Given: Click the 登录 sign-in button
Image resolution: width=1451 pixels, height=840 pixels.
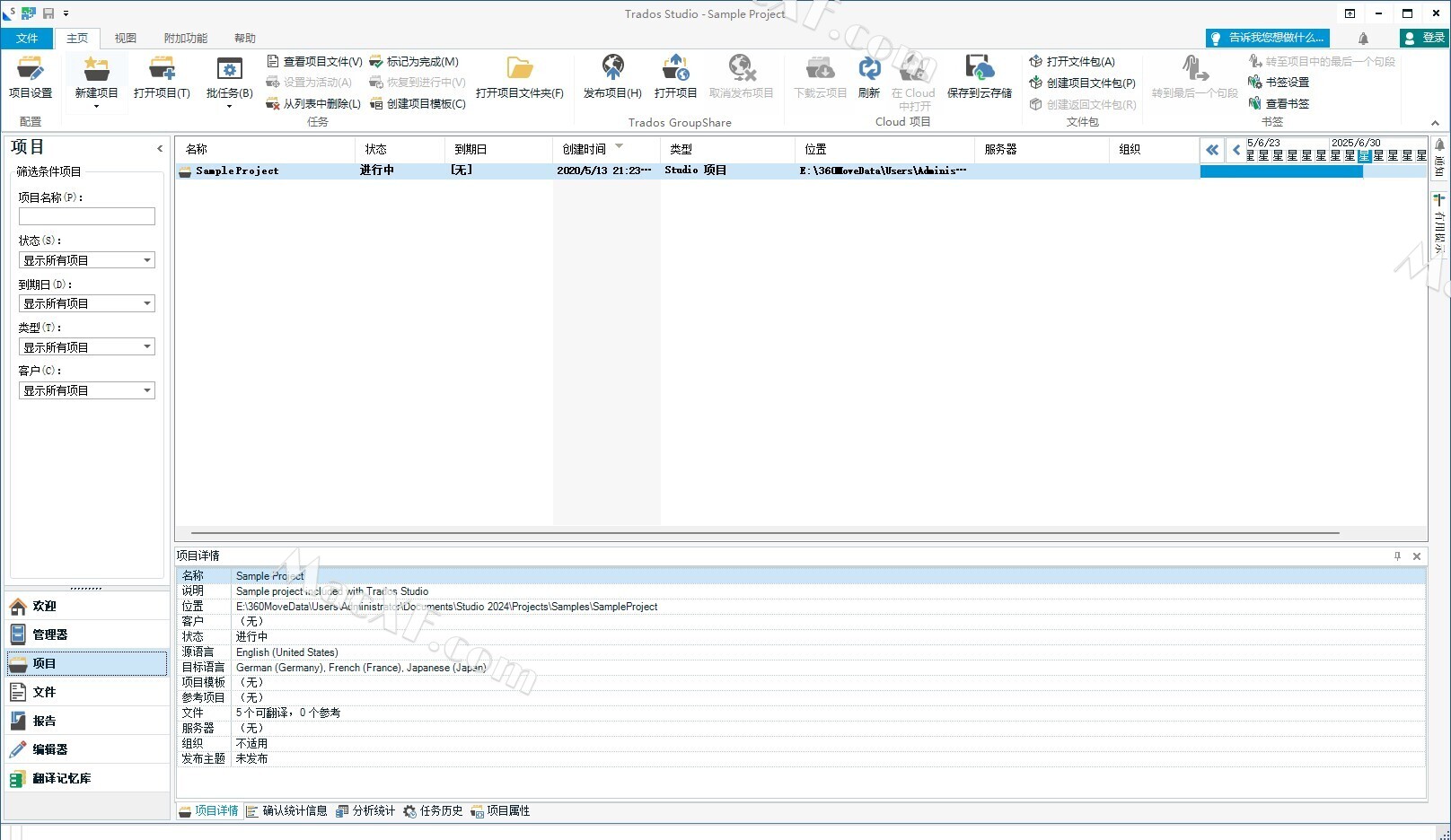Looking at the screenshot, I should point(1425,38).
